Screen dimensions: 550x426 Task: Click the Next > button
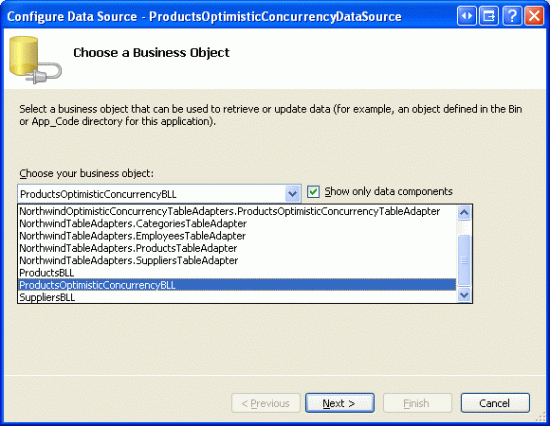340,403
